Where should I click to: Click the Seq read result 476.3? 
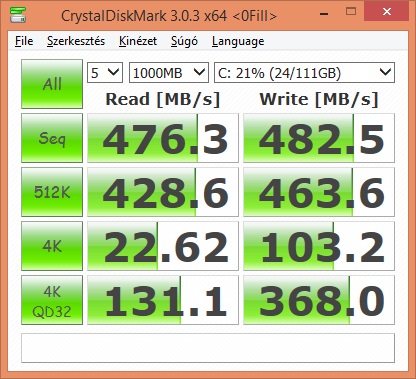click(x=163, y=138)
